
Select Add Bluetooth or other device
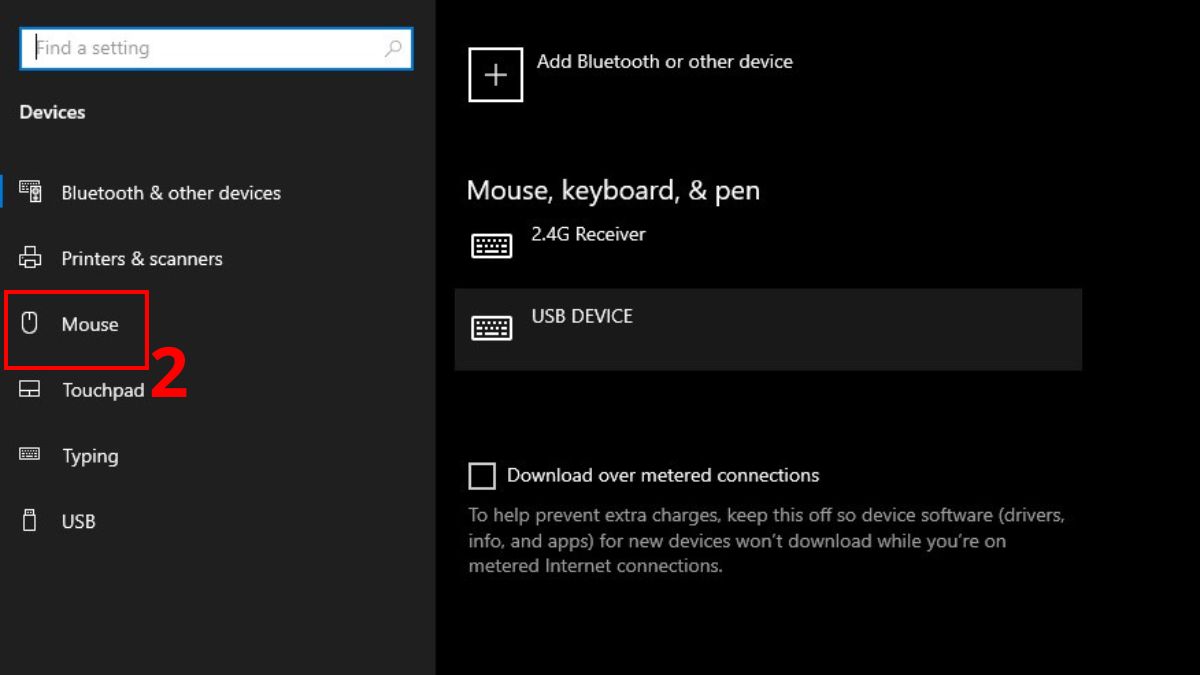[x=664, y=62]
